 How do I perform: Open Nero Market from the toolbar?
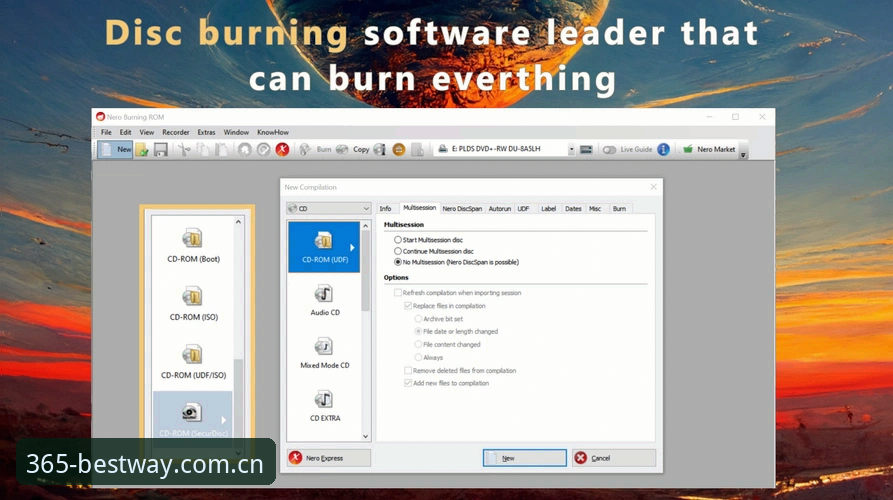pyautogui.click(x=709, y=149)
